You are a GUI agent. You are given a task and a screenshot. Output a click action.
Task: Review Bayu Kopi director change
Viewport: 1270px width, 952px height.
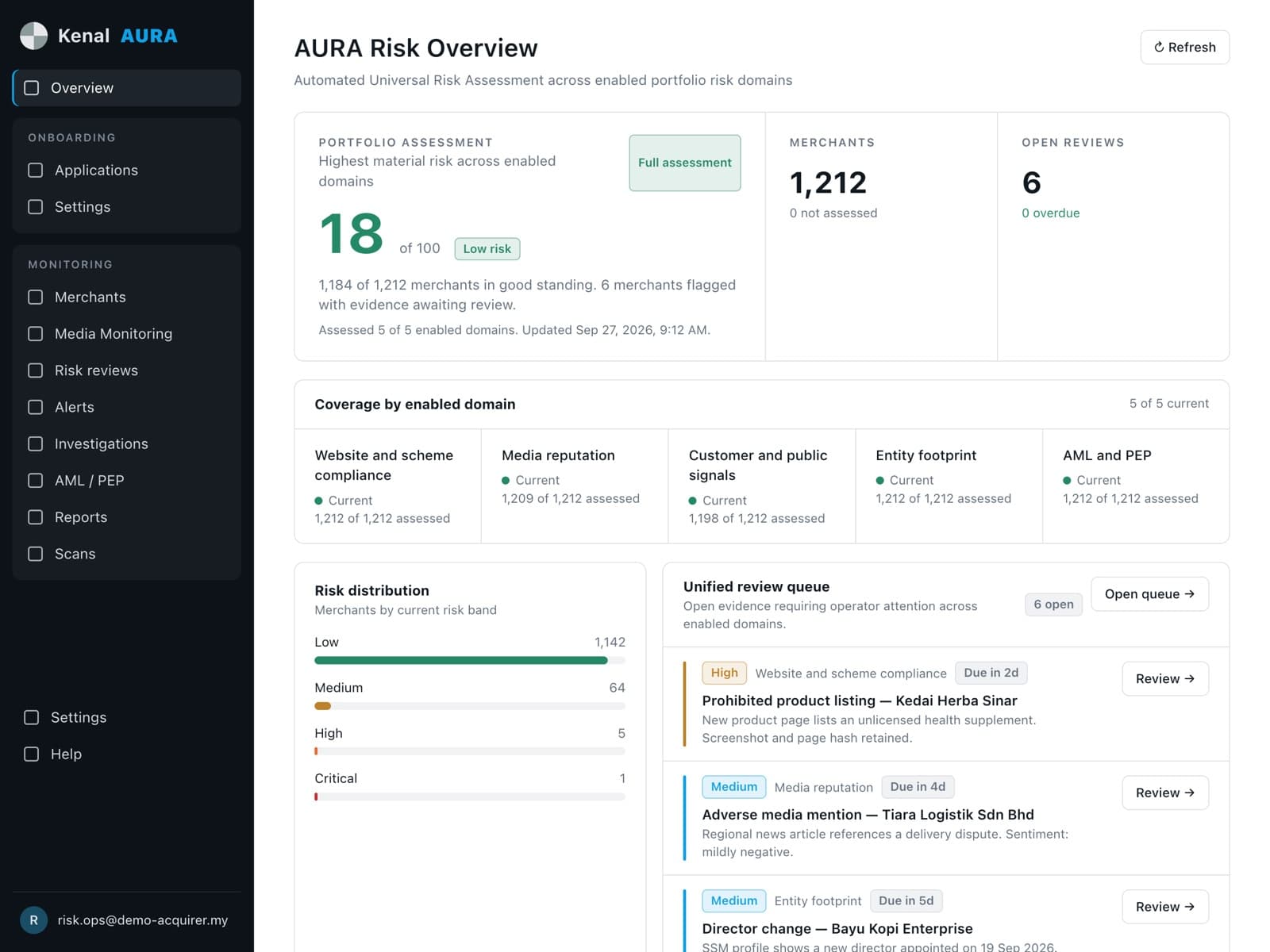1164,907
